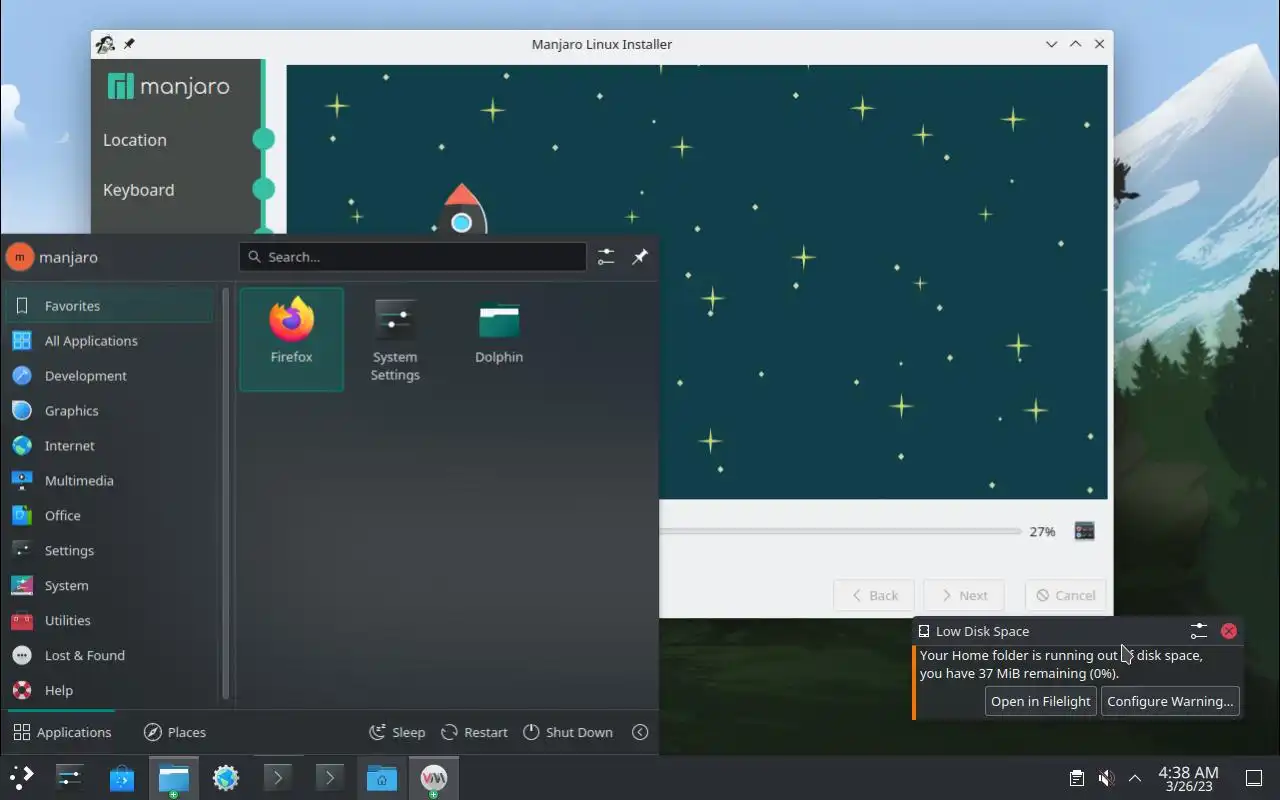Launch Firefox from Favorites
The width and height of the screenshot is (1280, 800).
291,339
